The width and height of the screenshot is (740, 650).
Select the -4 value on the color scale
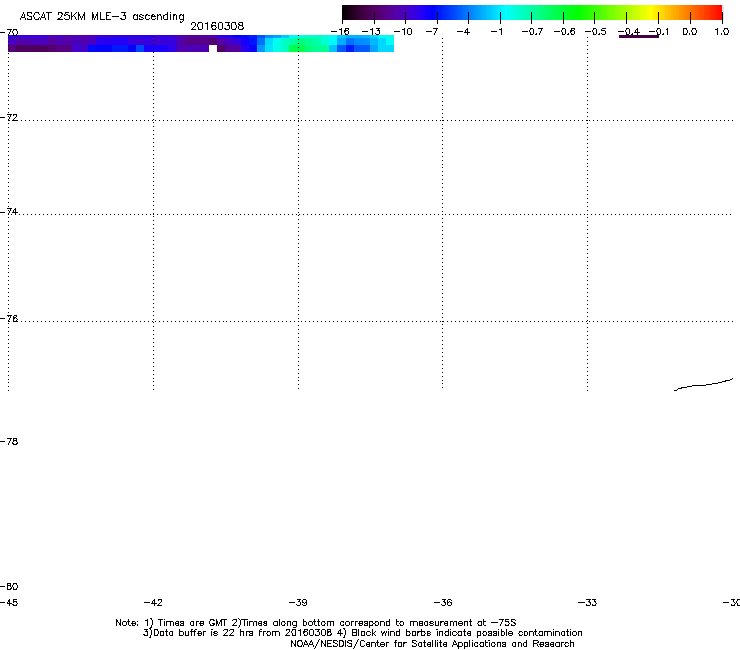click(463, 32)
